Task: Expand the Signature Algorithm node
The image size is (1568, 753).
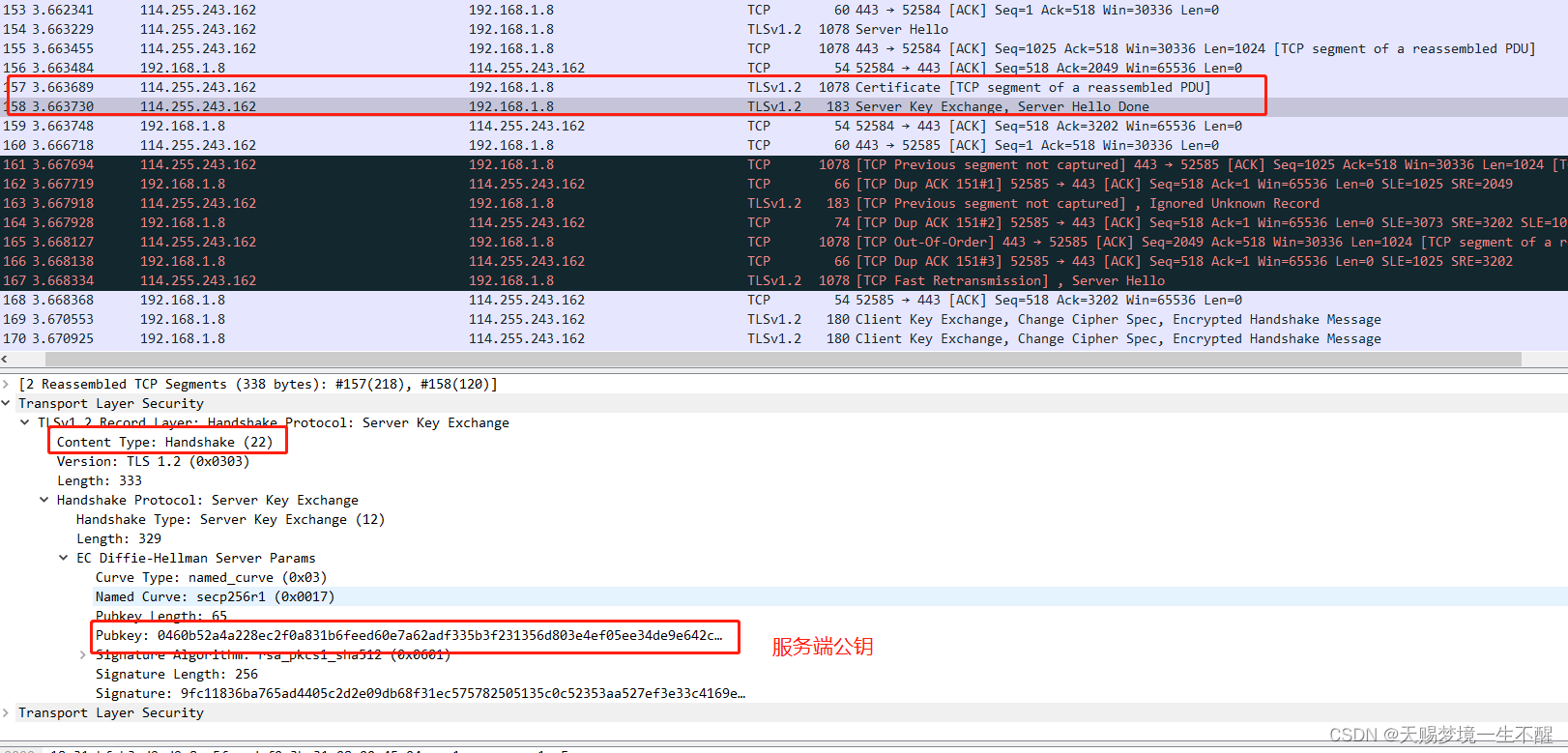Action: 83,654
